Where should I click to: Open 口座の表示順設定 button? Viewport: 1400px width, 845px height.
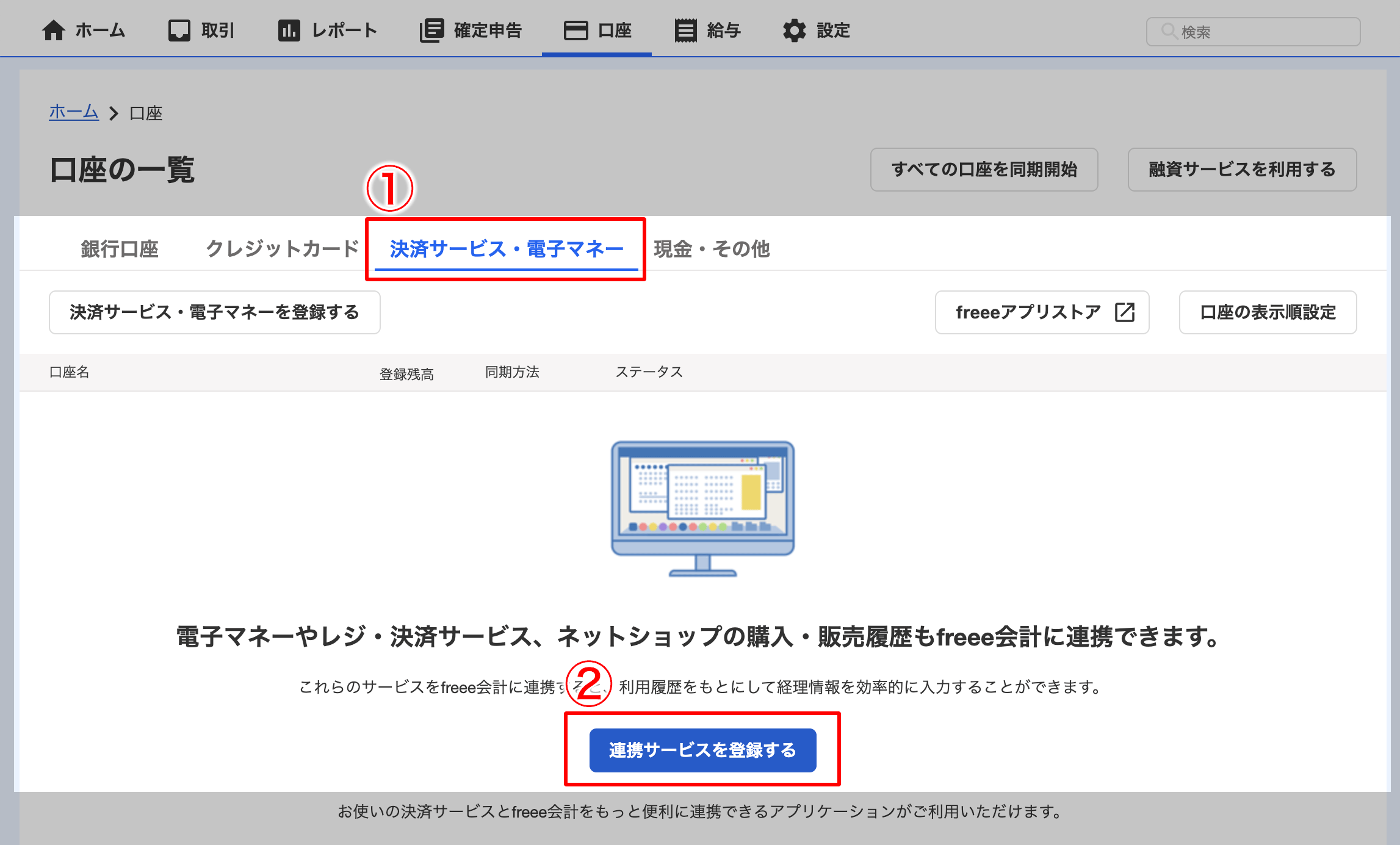[x=1268, y=312]
